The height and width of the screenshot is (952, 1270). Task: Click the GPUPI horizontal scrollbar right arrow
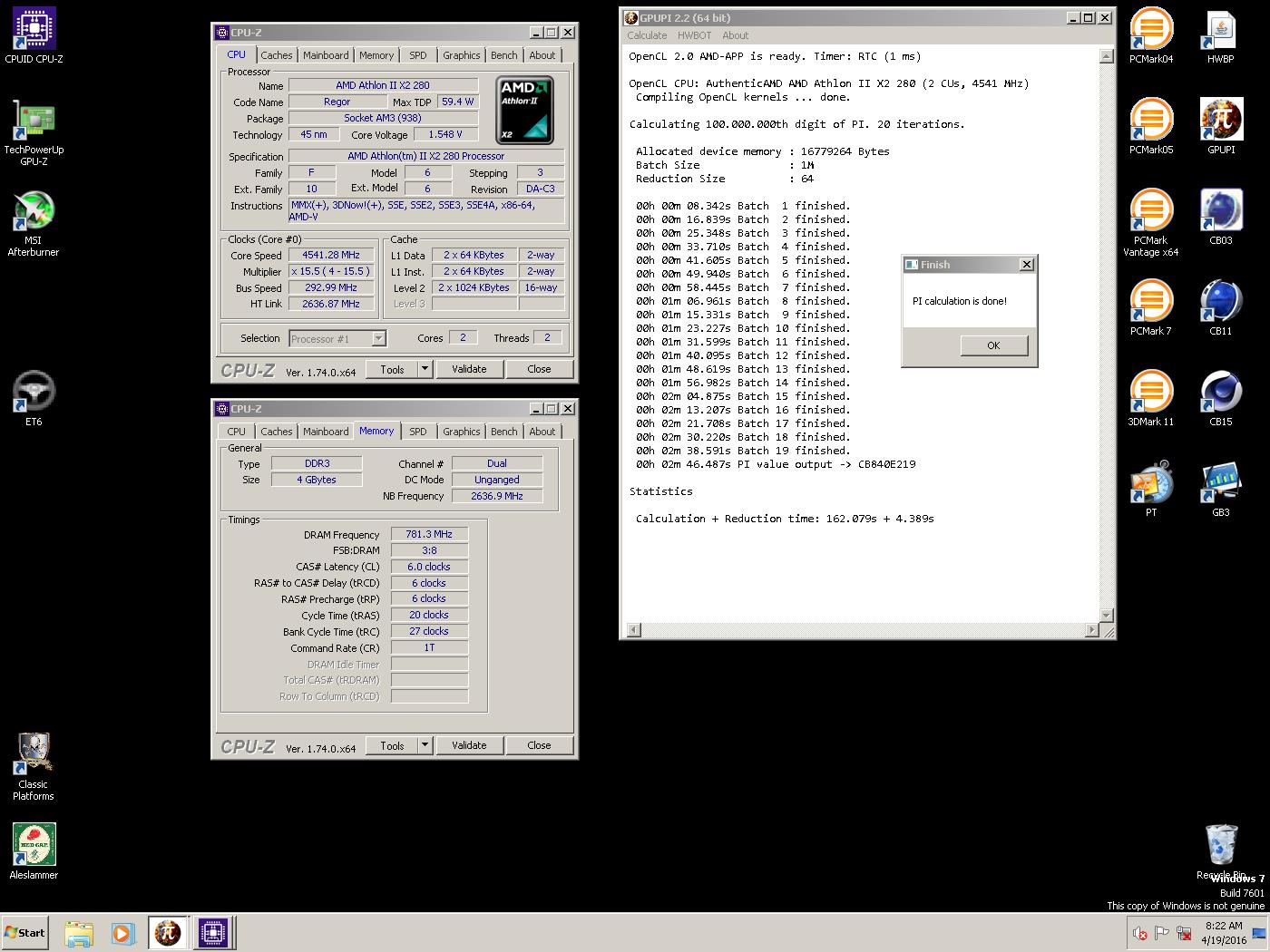1091,629
